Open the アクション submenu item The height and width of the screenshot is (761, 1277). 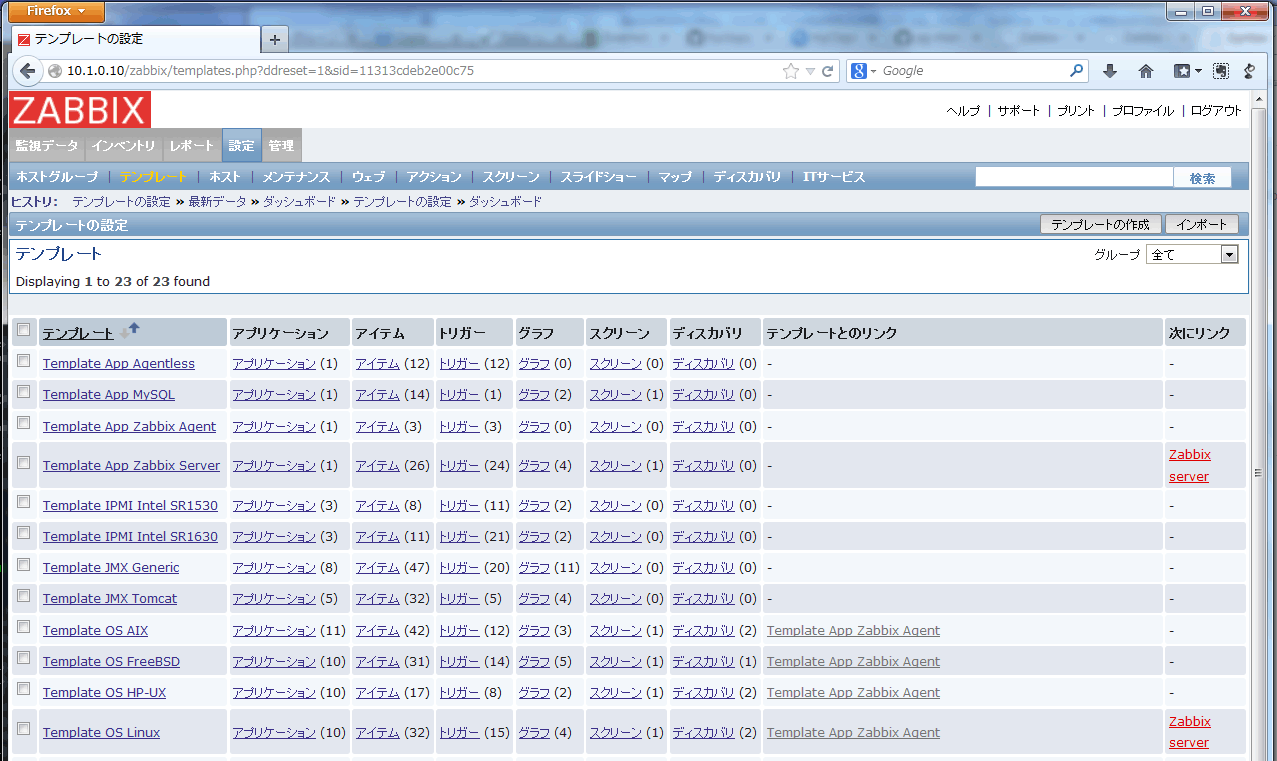(x=434, y=177)
